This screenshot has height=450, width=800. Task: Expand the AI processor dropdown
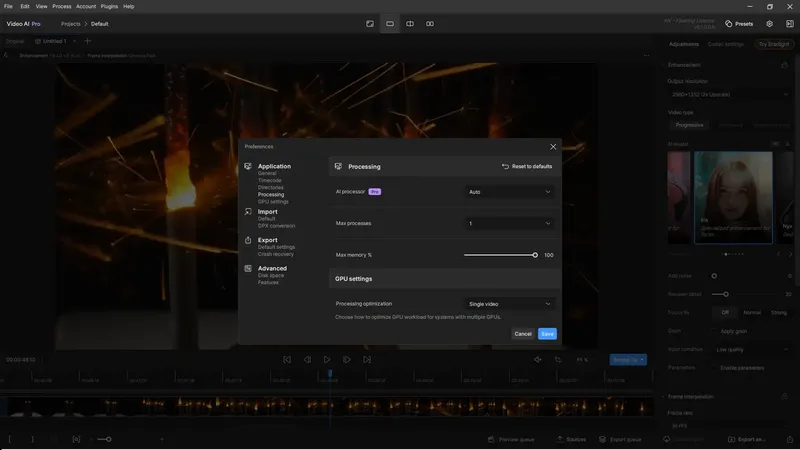(x=509, y=191)
